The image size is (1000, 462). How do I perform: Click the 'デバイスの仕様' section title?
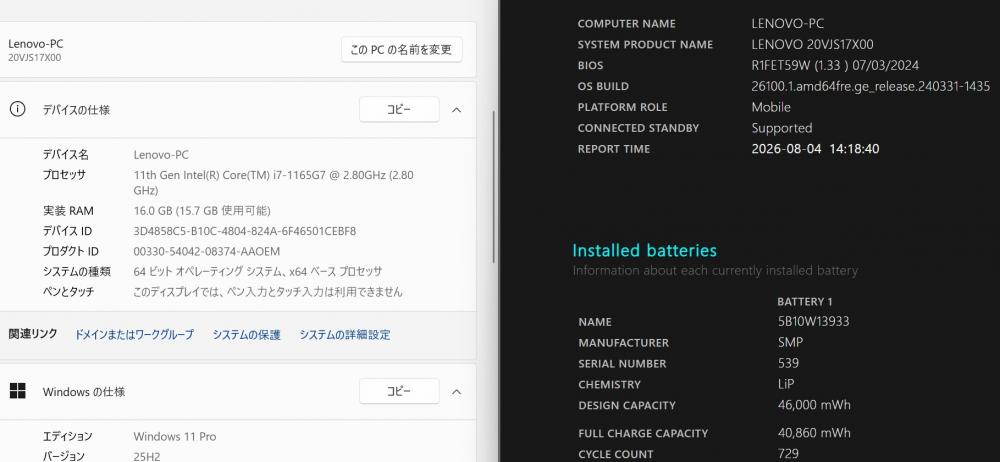click(76, 110)
